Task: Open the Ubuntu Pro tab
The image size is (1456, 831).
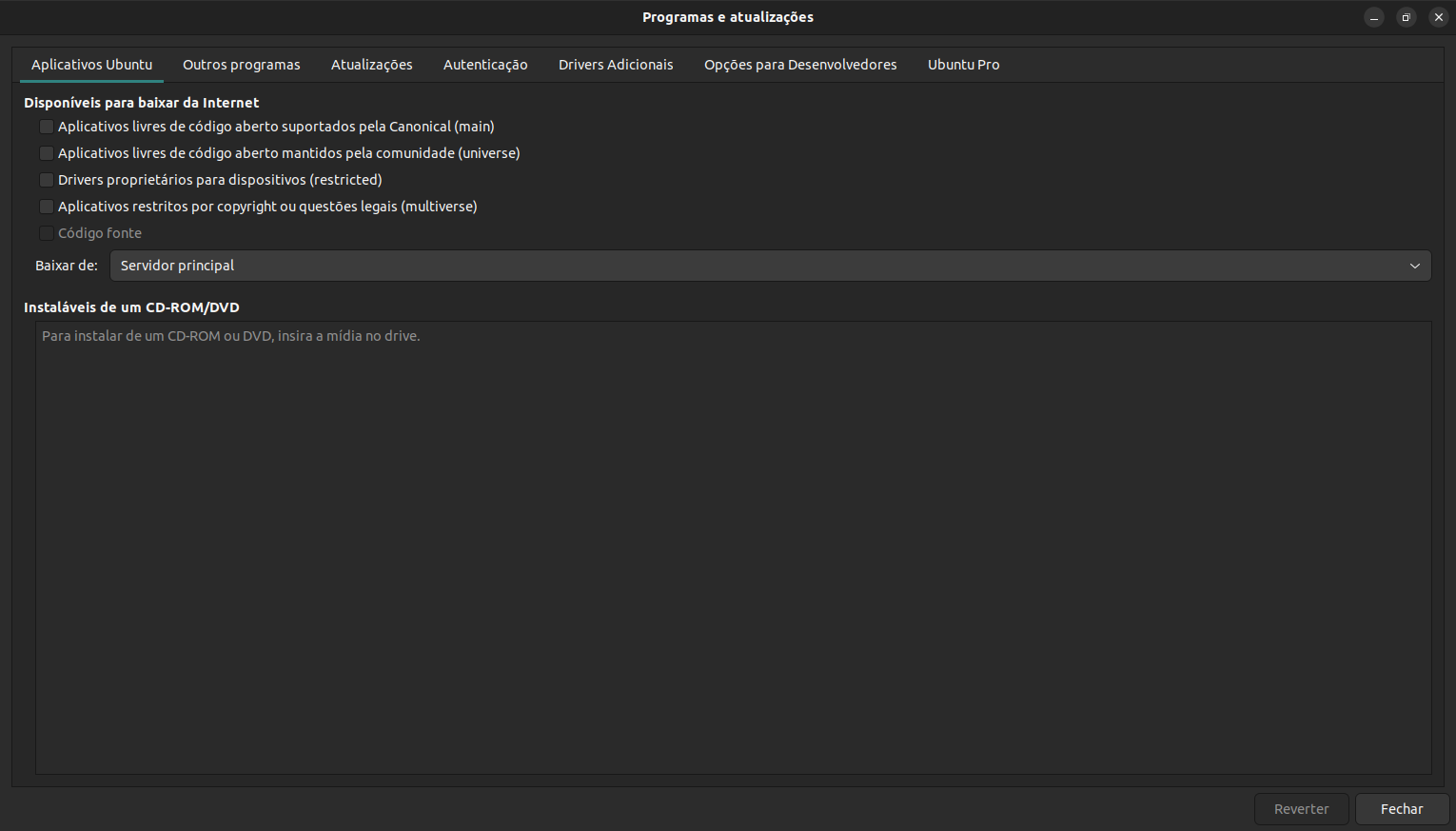Action: coord(963,65)
